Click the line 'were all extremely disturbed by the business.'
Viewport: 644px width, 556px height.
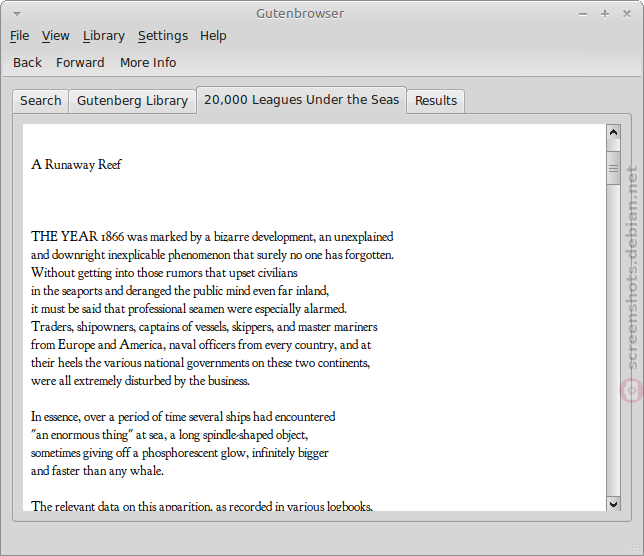[140, 381]
